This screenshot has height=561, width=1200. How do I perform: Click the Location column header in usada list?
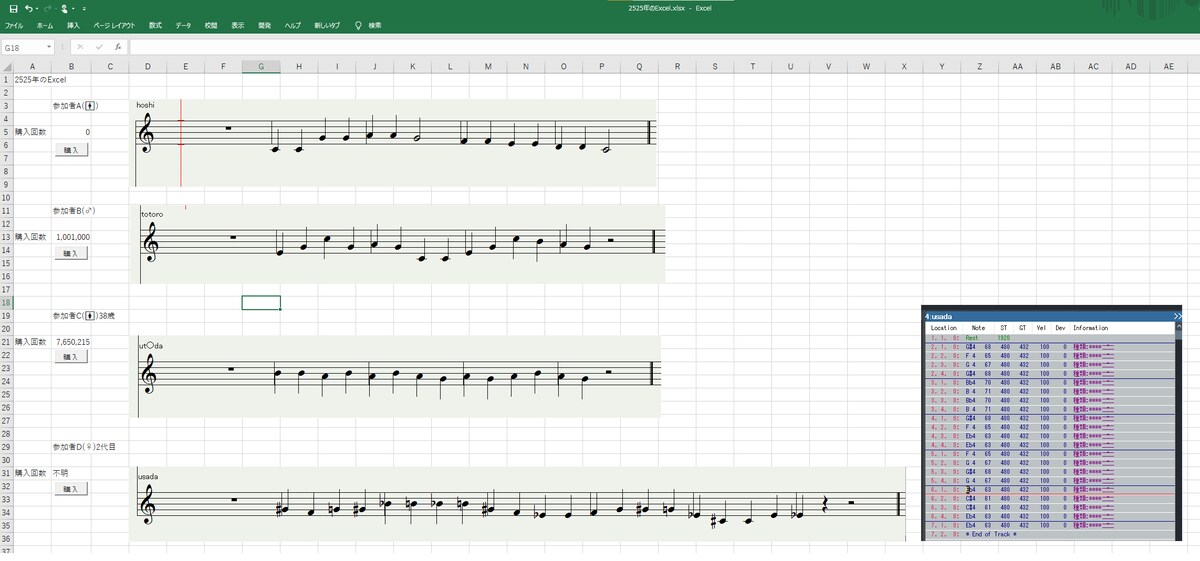pyautogui.click(x=943, y=328)
